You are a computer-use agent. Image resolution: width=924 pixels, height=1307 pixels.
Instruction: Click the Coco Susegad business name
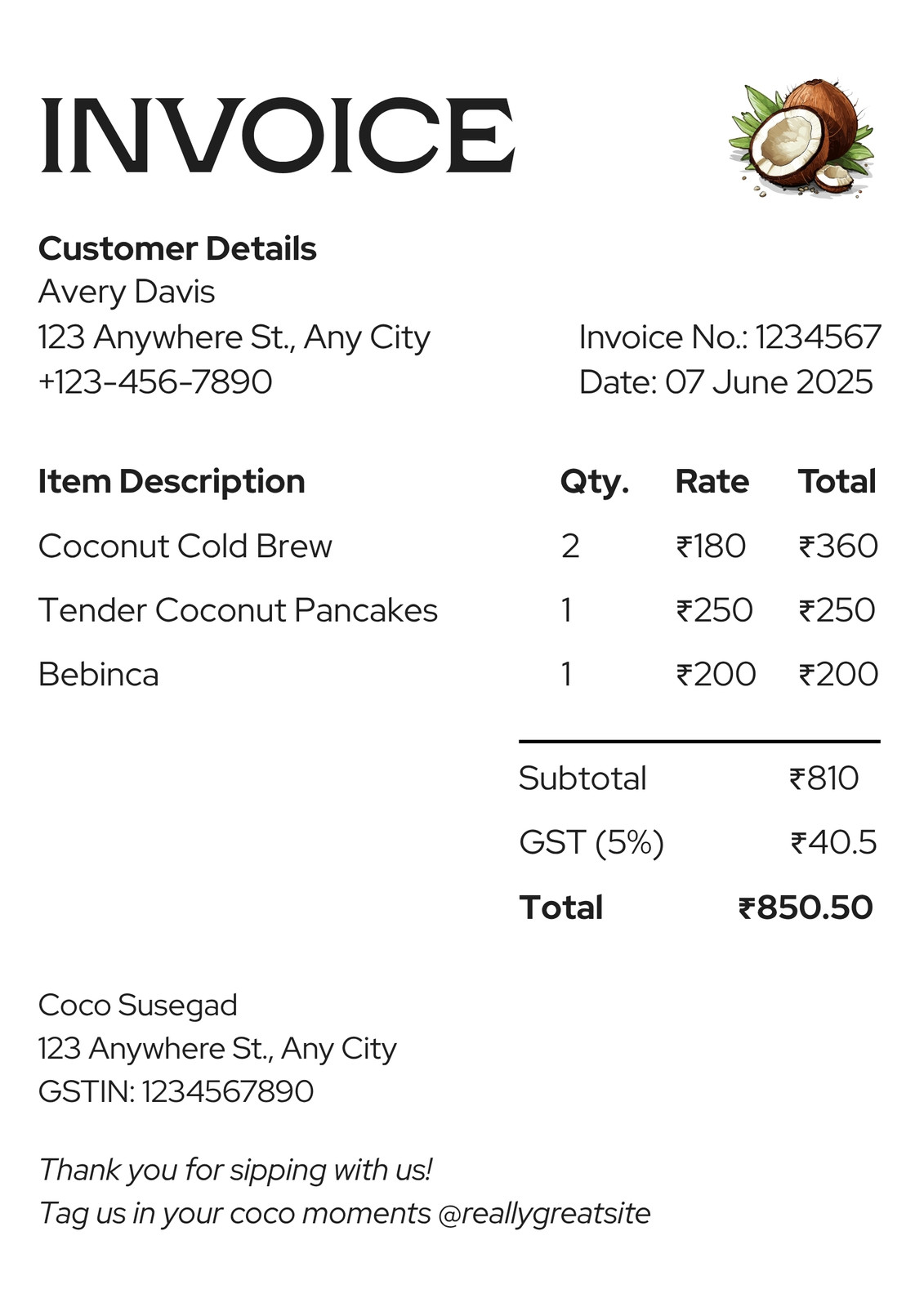pyautogui.click(x=138, y=1006)
